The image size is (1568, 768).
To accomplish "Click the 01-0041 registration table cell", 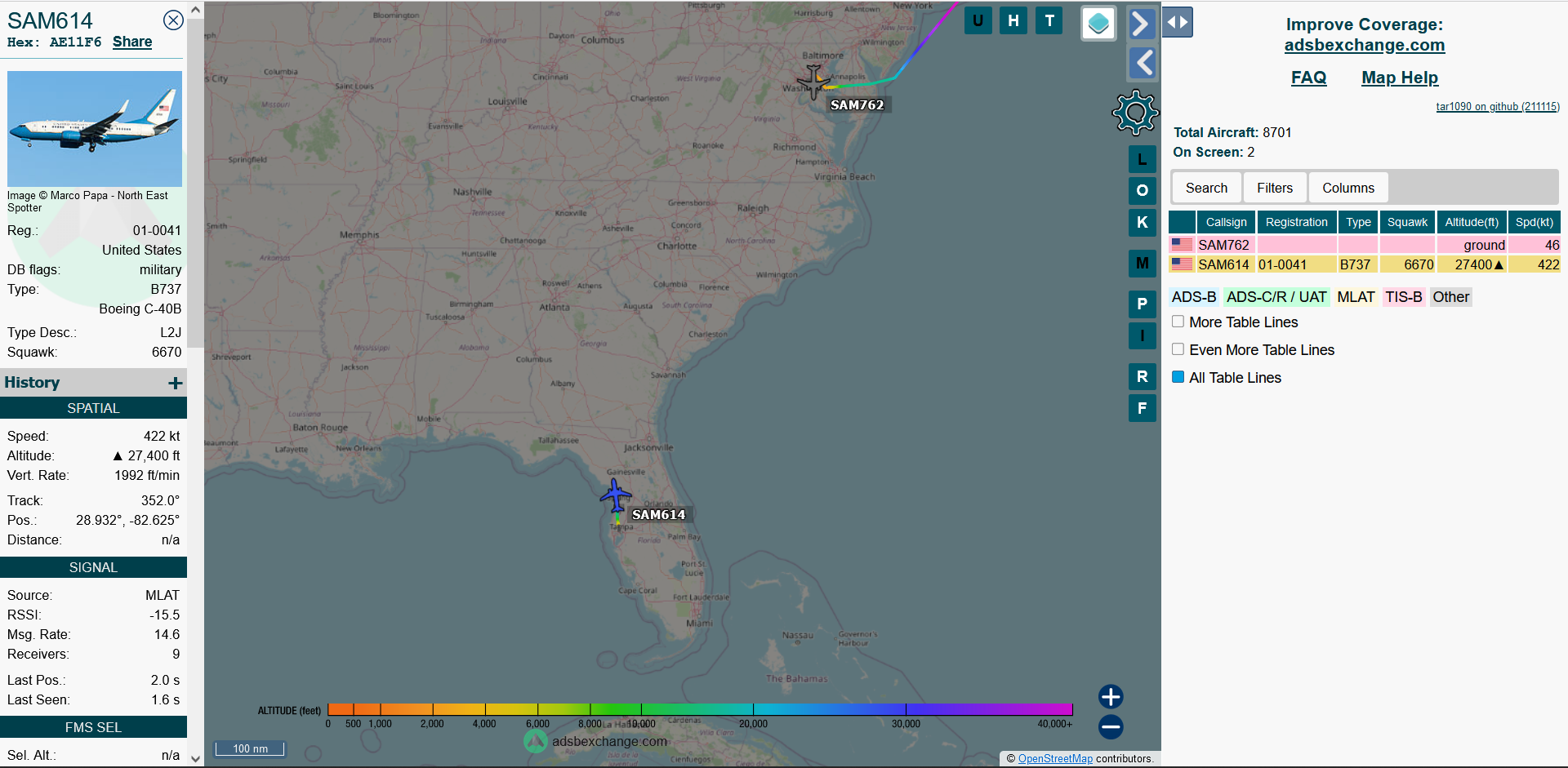I will (1296, 264).
